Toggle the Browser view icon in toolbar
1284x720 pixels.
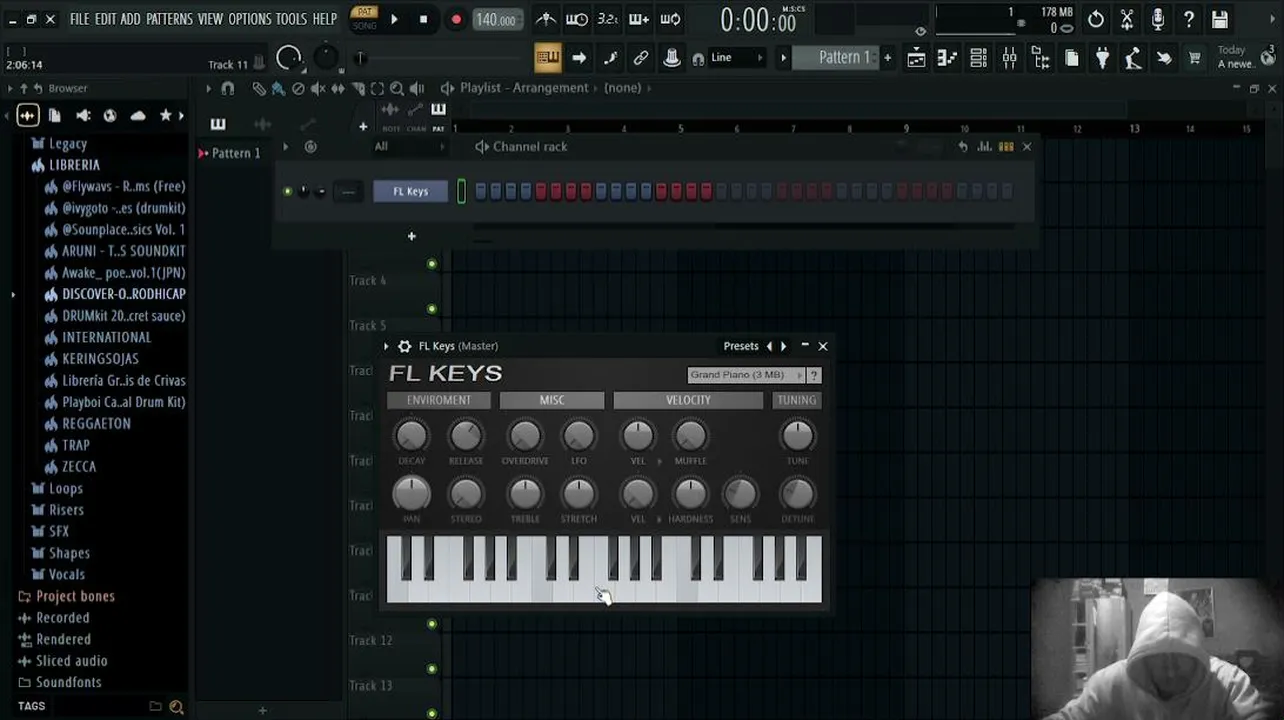[x=1041, y=58]
